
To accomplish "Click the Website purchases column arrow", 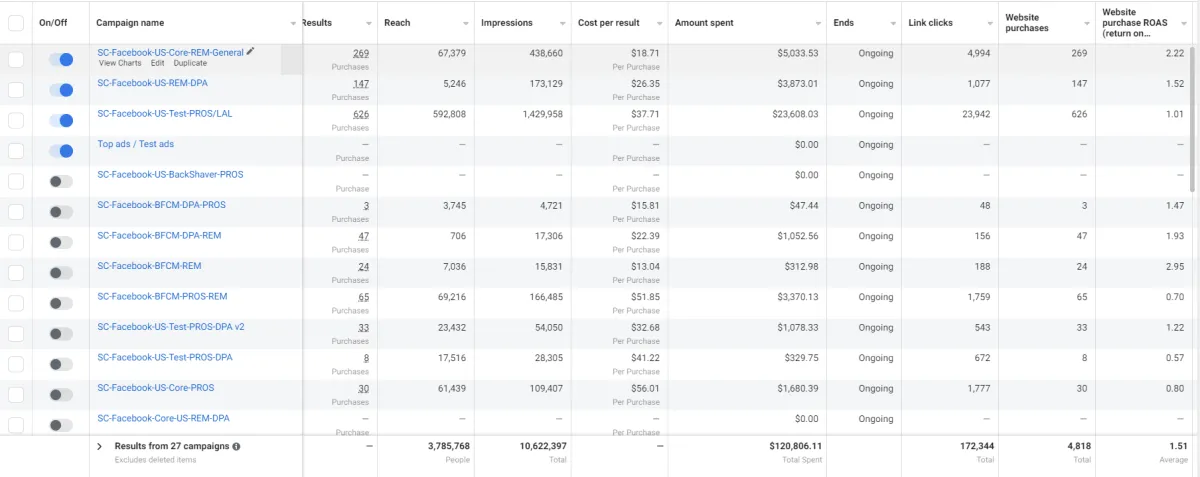I will pos(1086,23).
